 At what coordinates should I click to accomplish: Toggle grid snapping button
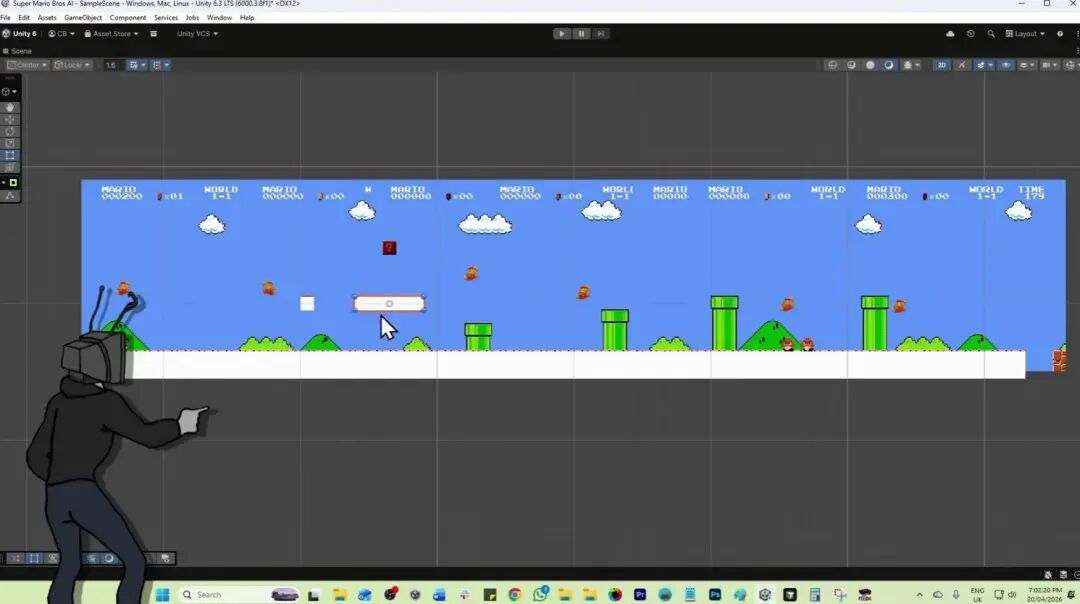click(x=159, y=65)
